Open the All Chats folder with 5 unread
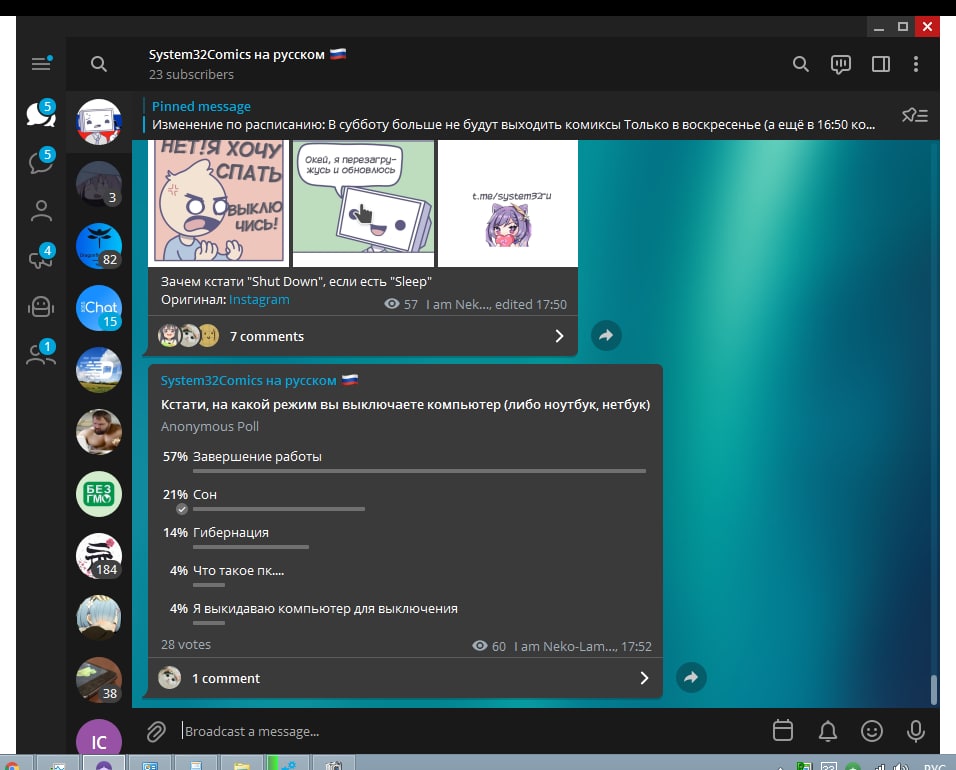The image size is (956, 770). (x=41, y=113)
